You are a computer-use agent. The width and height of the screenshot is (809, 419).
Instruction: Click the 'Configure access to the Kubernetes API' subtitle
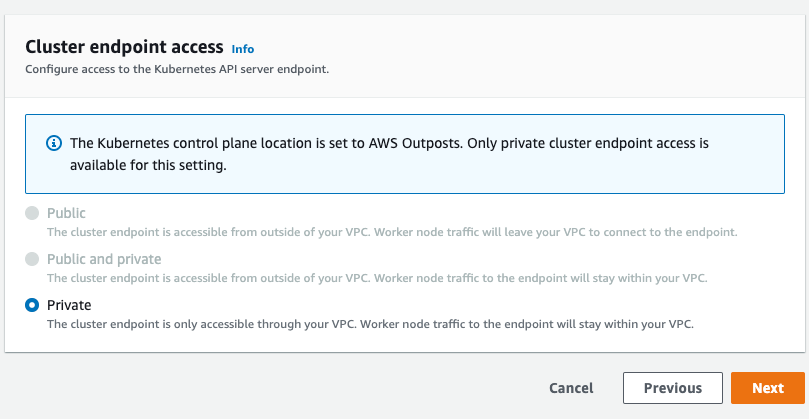(177, 69)
